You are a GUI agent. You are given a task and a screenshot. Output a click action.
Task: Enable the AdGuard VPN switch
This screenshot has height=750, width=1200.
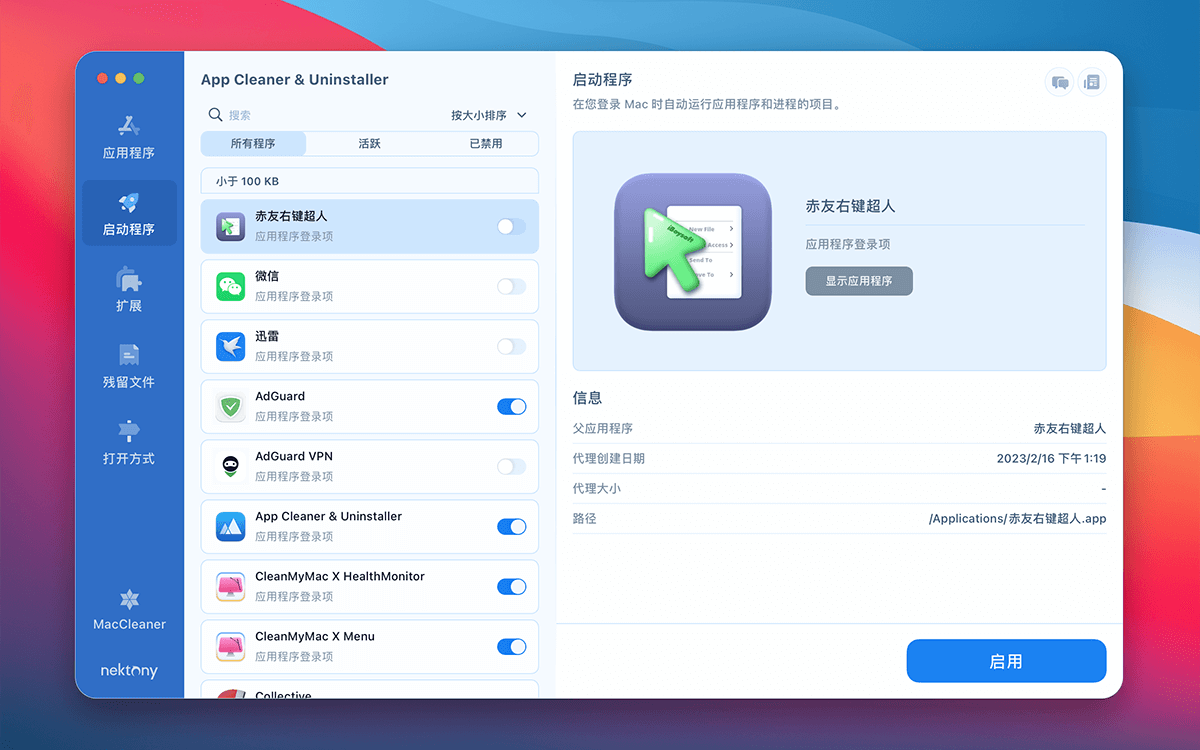click(511, 467)
